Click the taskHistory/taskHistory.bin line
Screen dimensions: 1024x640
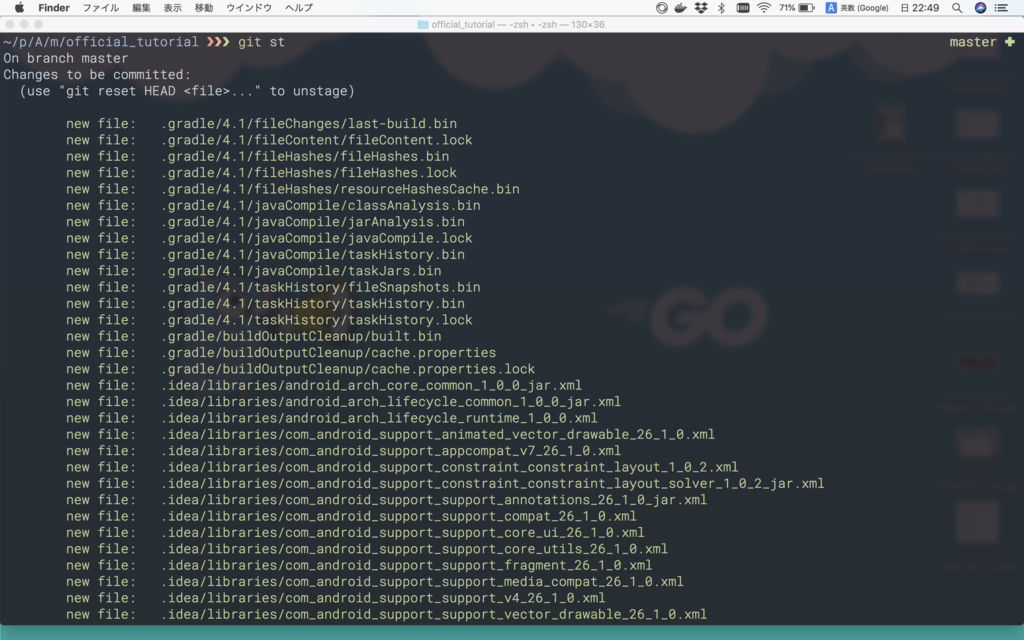click(x=265, y=303)
